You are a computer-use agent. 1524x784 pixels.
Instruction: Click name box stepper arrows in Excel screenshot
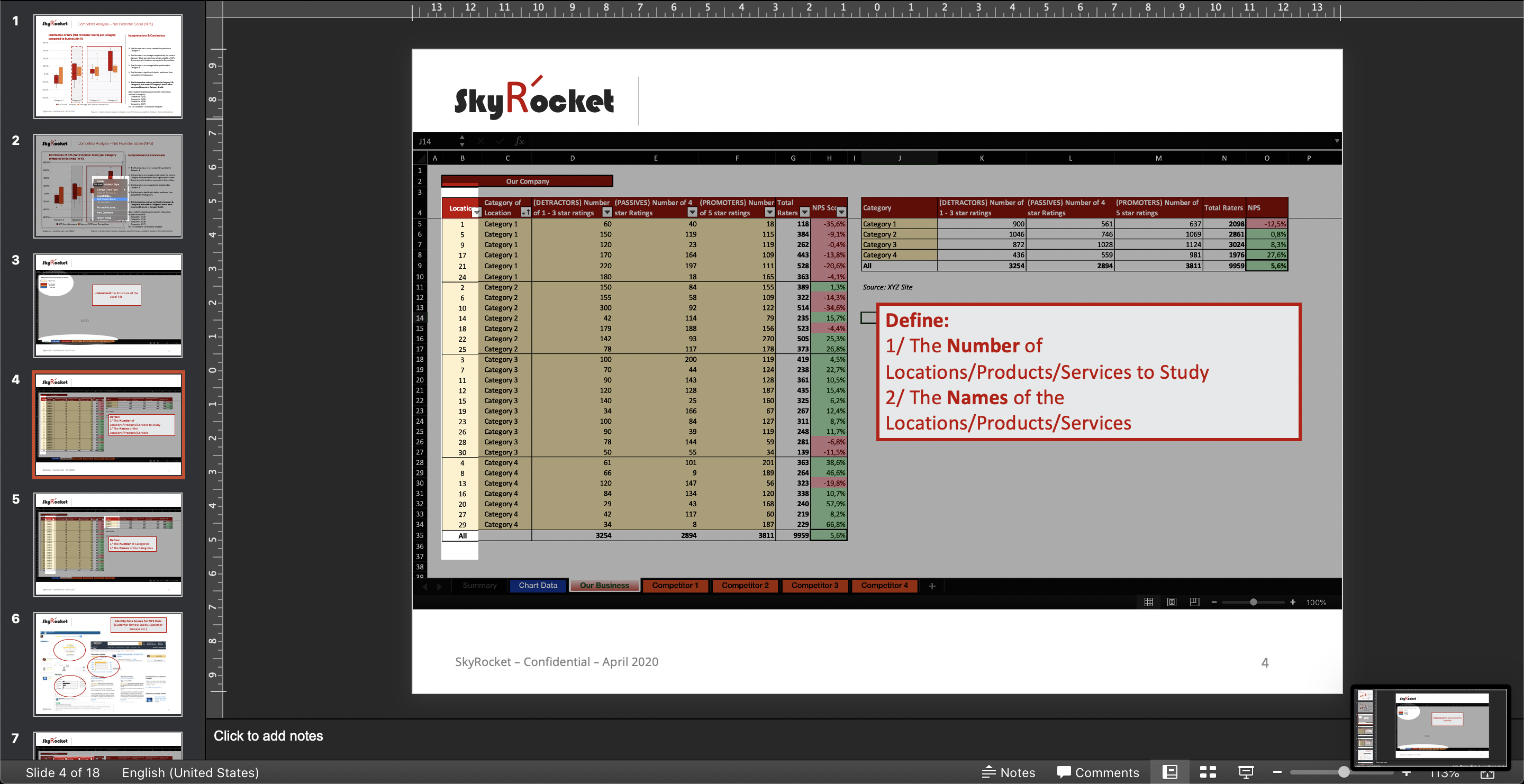pos(462,141)
